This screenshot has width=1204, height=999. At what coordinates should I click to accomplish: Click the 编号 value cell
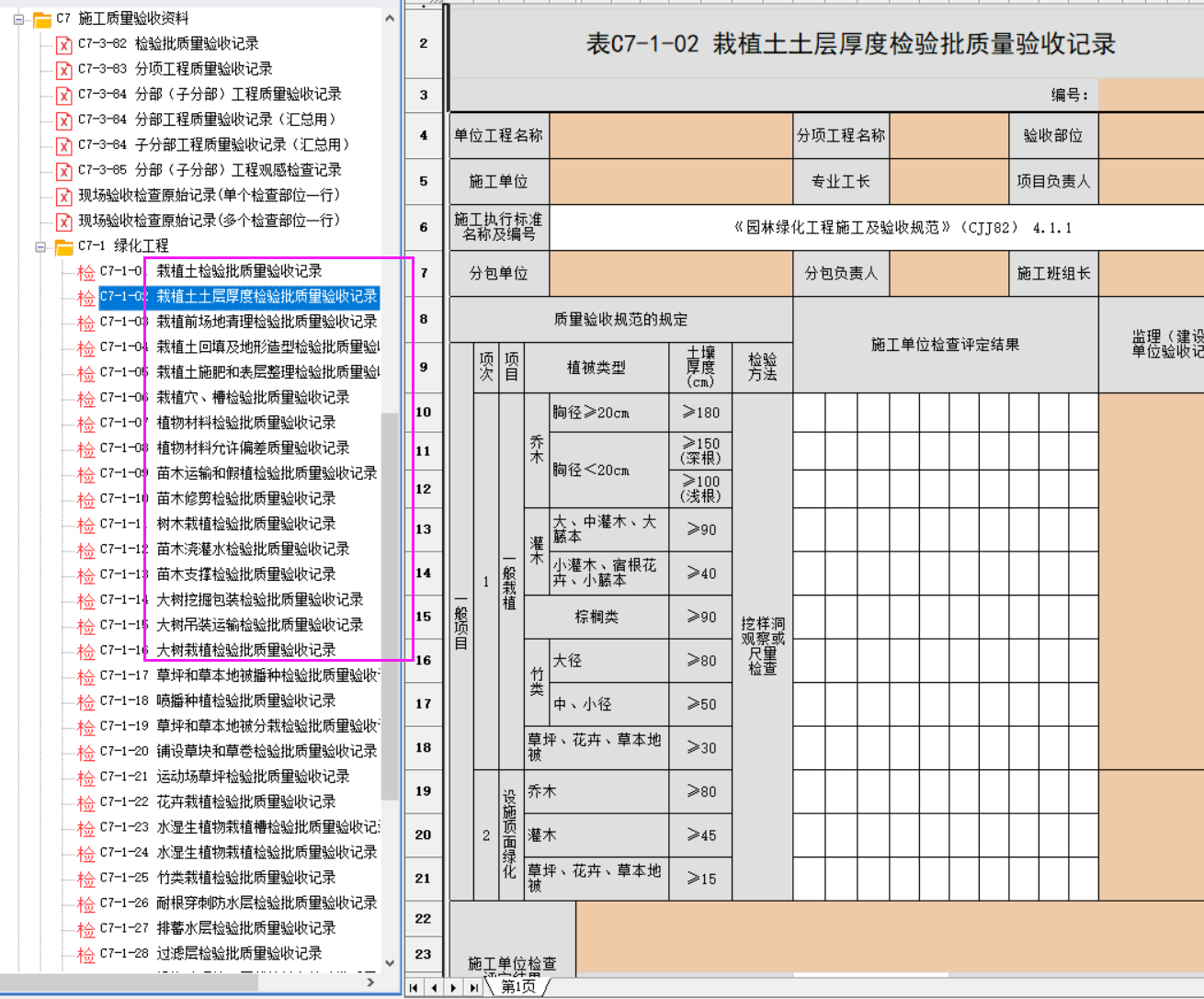pyautogui.click(x=1151, y=95)
